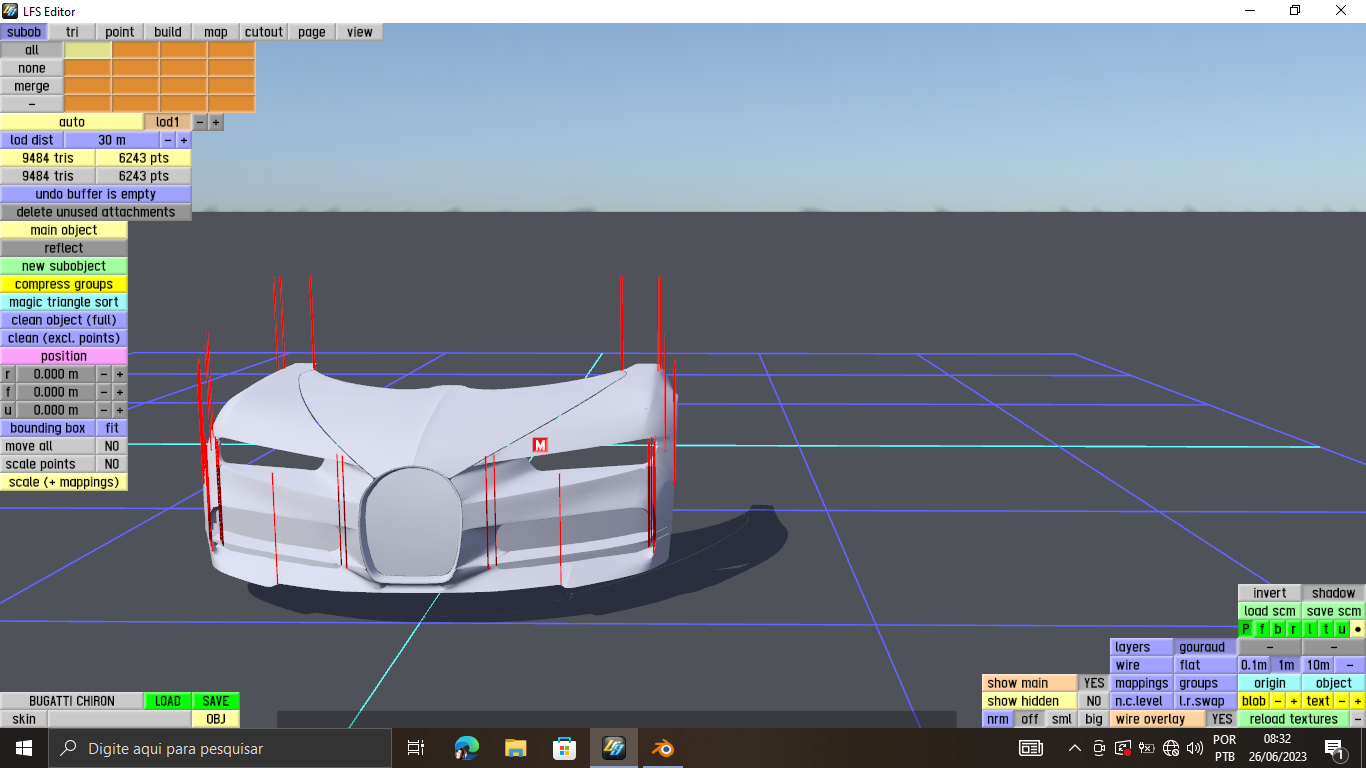Select the green P view button
Screen dimensions: 1366x768
pos(1246,629)
